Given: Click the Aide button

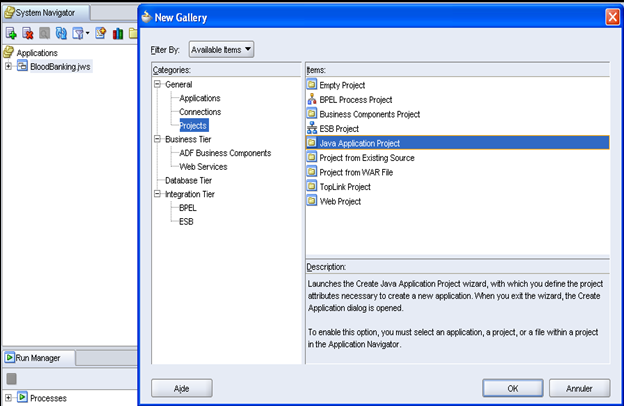Looking at the screenshot, I should (181, 388).
